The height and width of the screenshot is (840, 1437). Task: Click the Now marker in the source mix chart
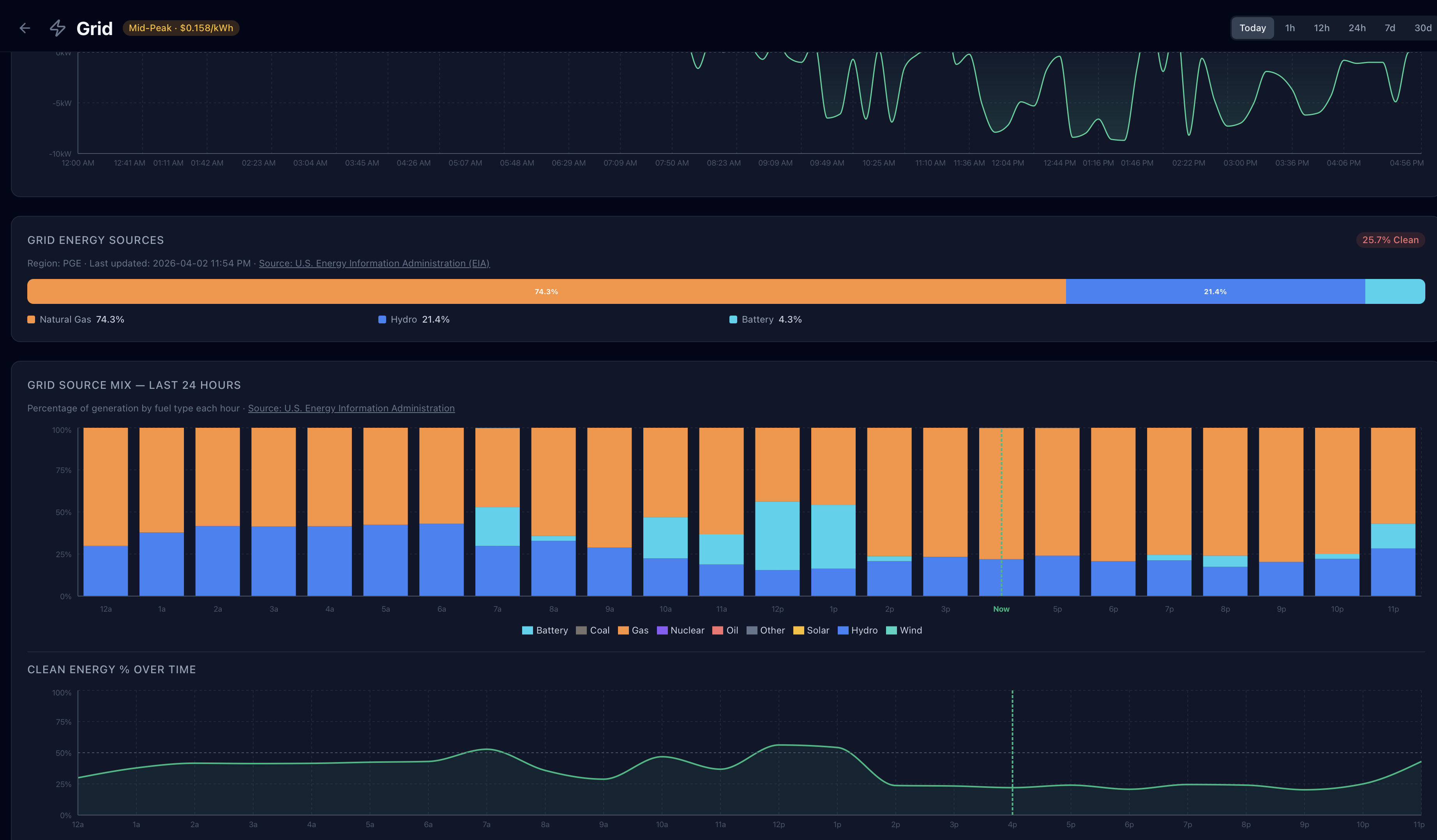click(x=1001, y=609)
